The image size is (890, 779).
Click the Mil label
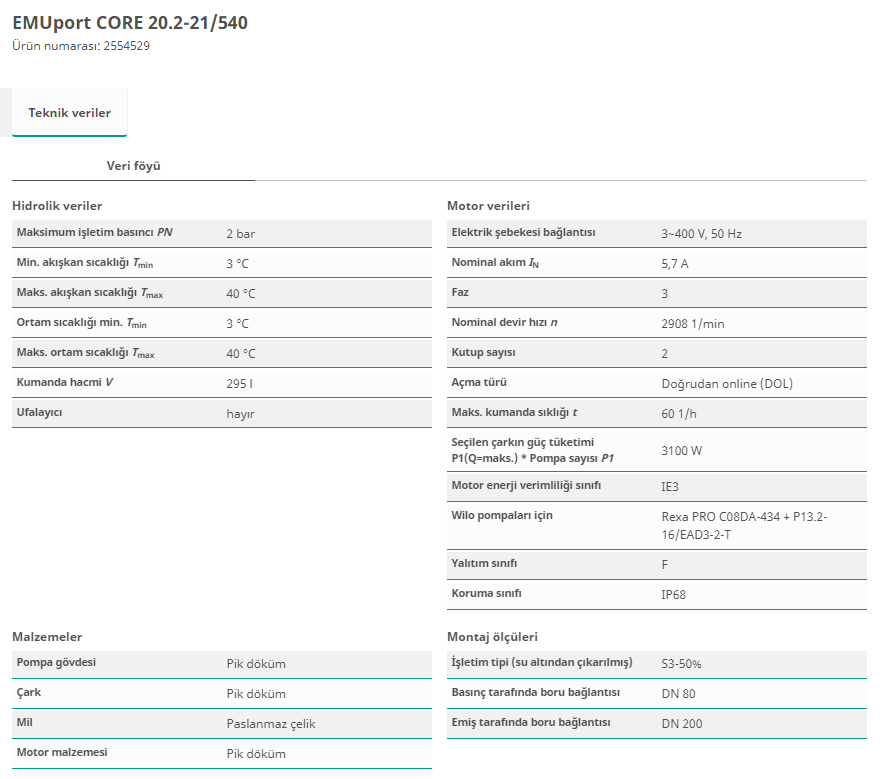(24, 722)
